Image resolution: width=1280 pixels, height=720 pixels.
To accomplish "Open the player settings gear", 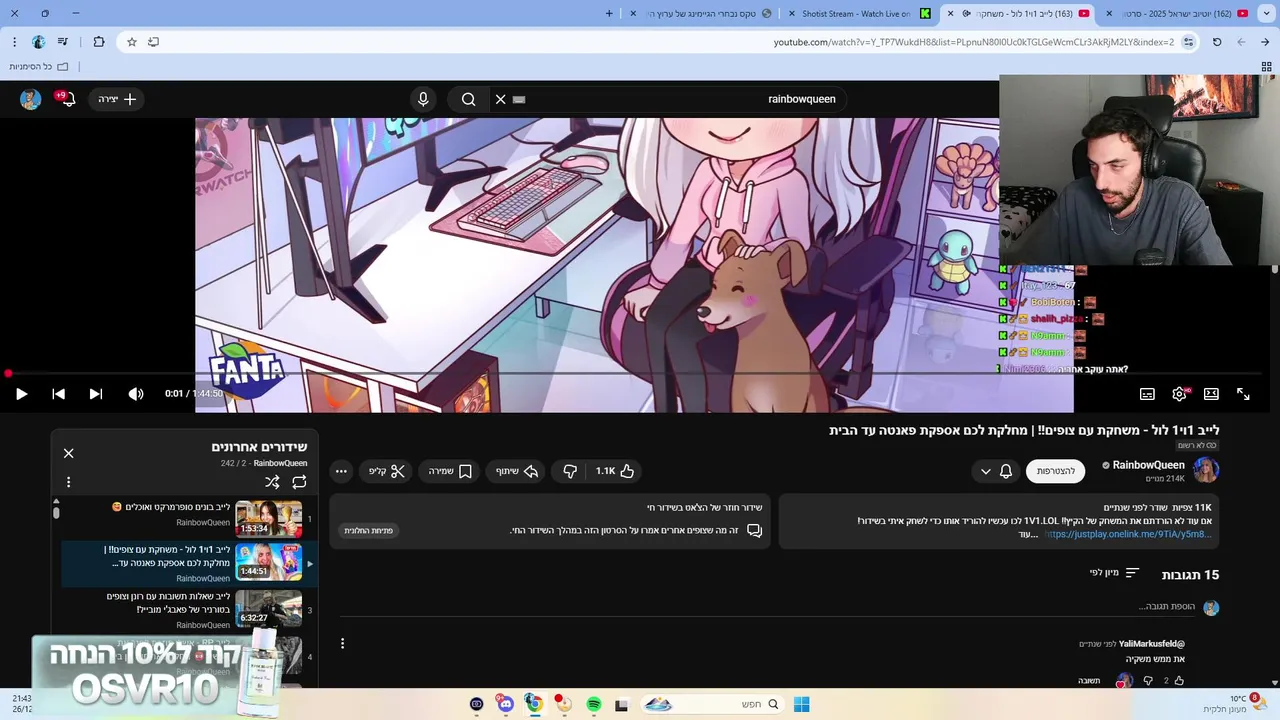I will (1179, 394).
